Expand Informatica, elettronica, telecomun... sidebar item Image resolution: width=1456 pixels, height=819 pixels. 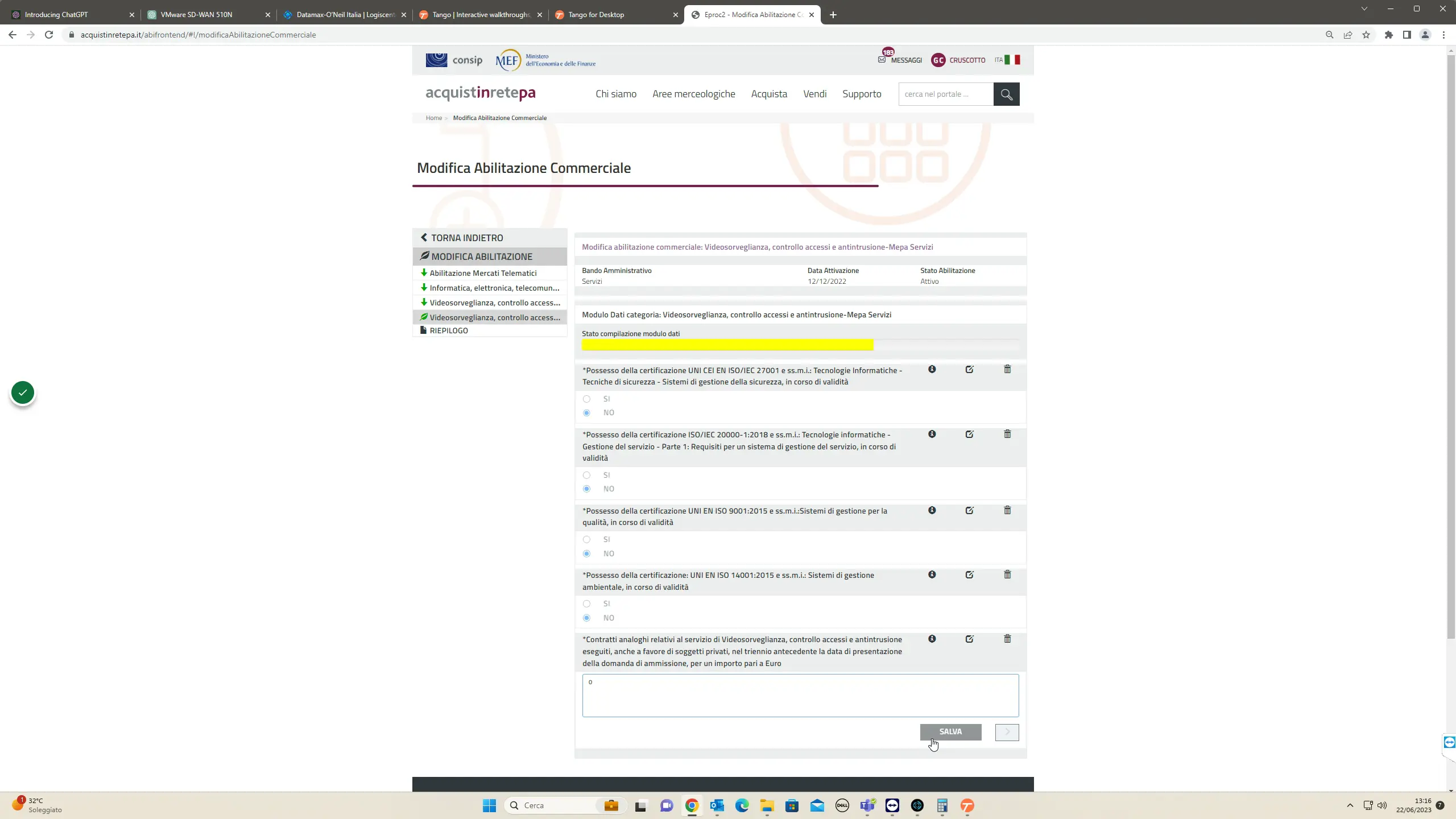pyautogui.click(x=490, y=288)
